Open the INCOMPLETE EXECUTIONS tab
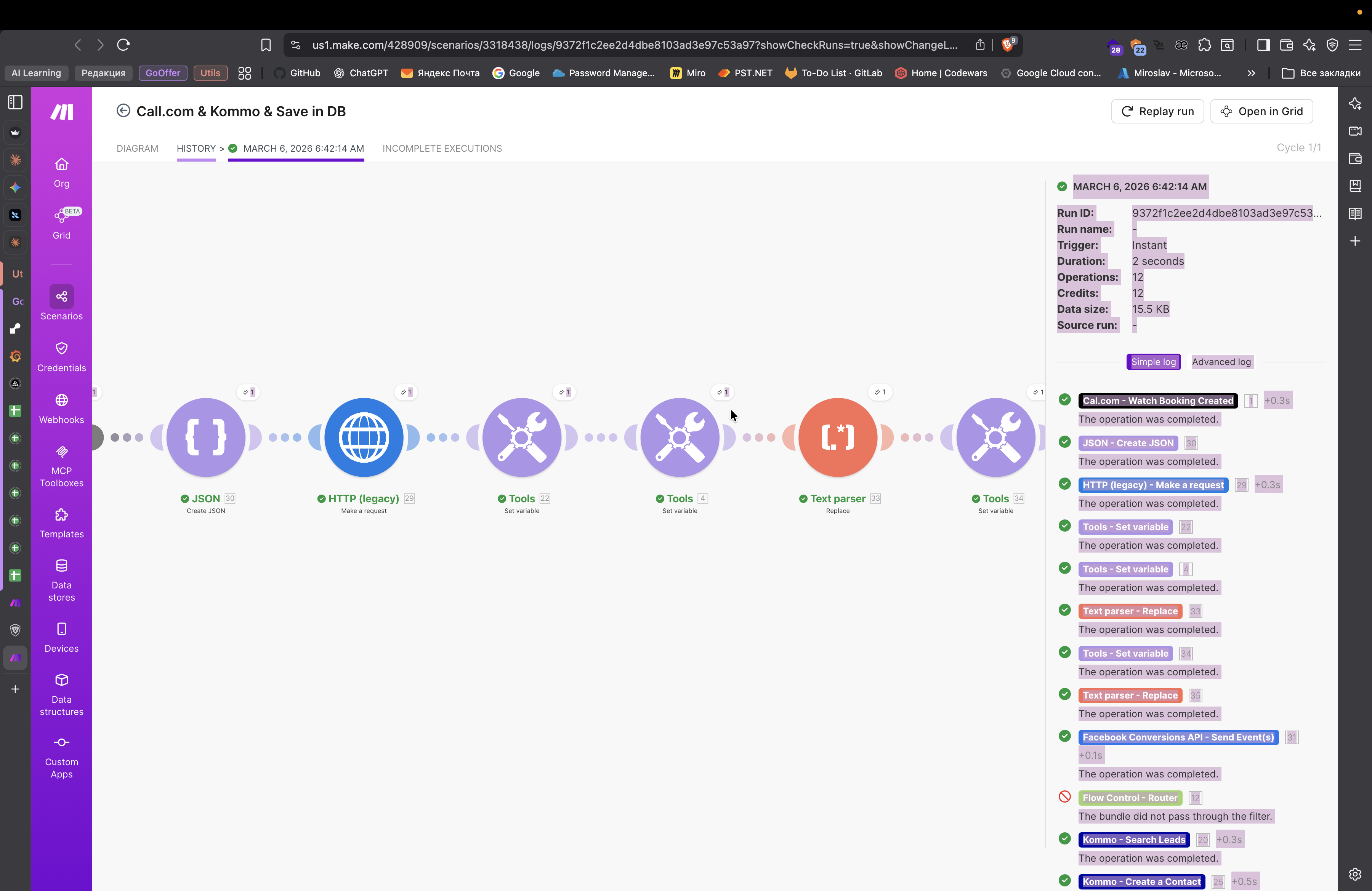 pos(442,149)
